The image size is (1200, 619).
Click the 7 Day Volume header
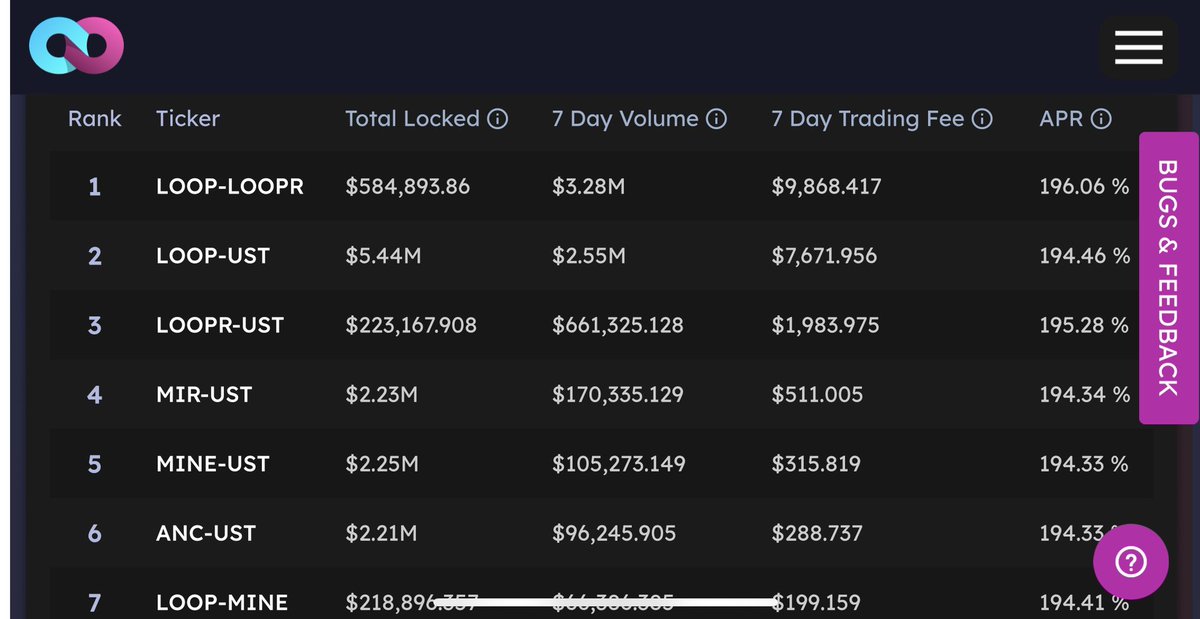point(625,119)
